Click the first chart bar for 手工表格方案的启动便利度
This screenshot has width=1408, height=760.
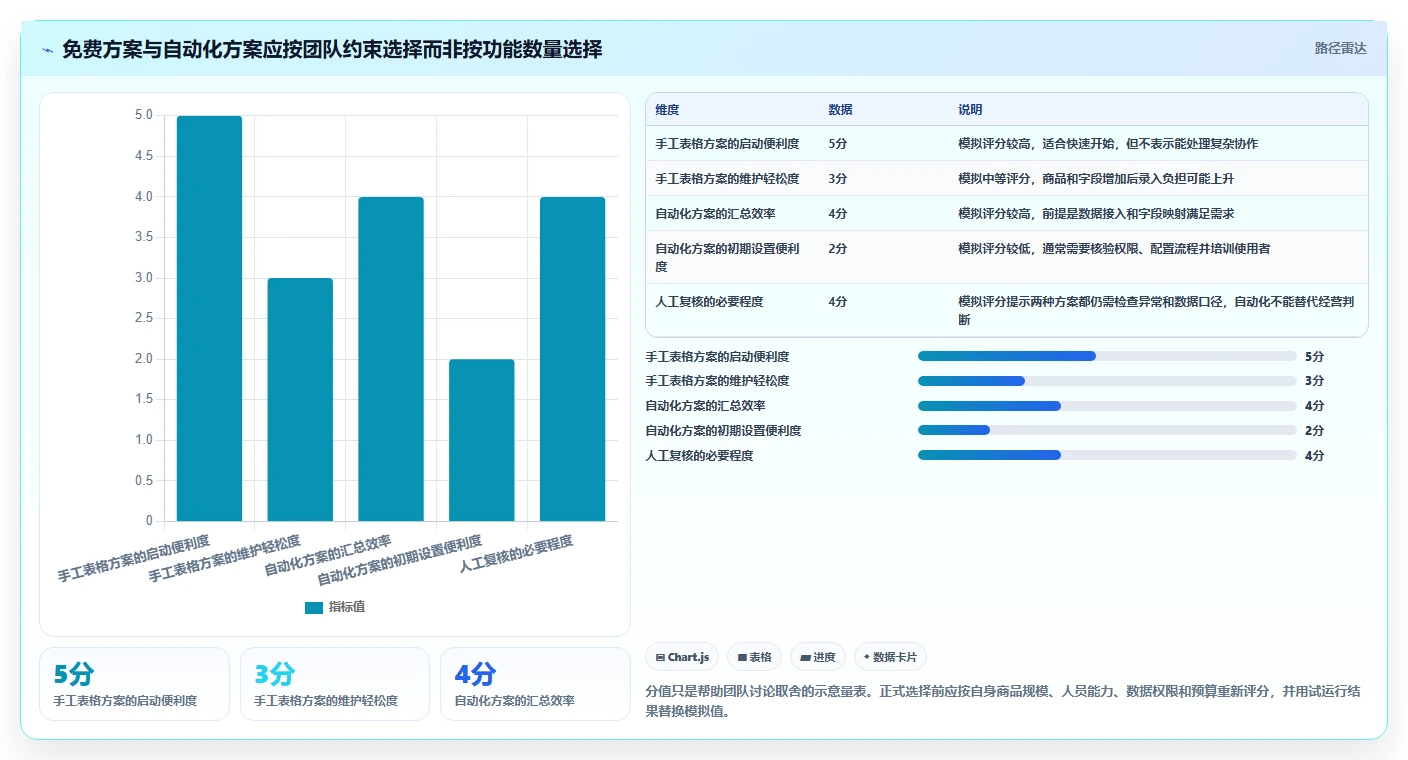coord(209,318)
